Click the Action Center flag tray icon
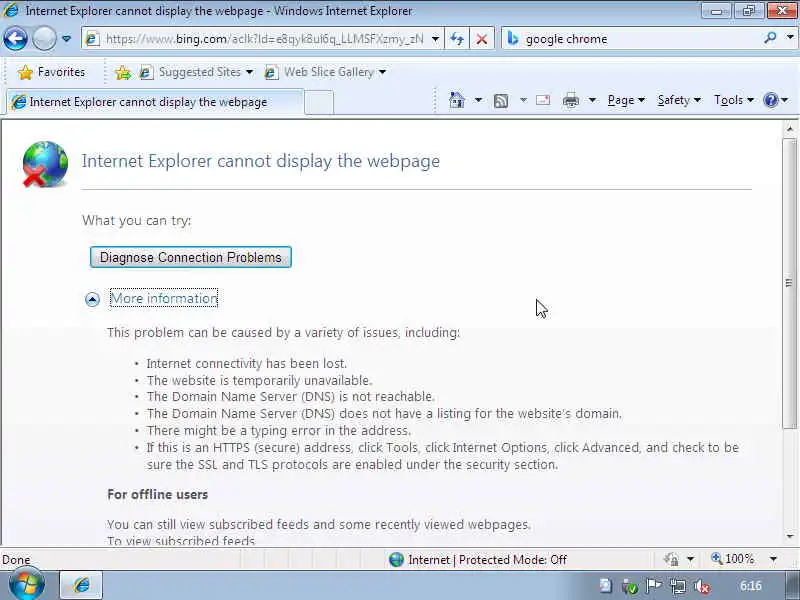This screenshot has height=600, width=800. pyautogui.click(x=654, y=586)
